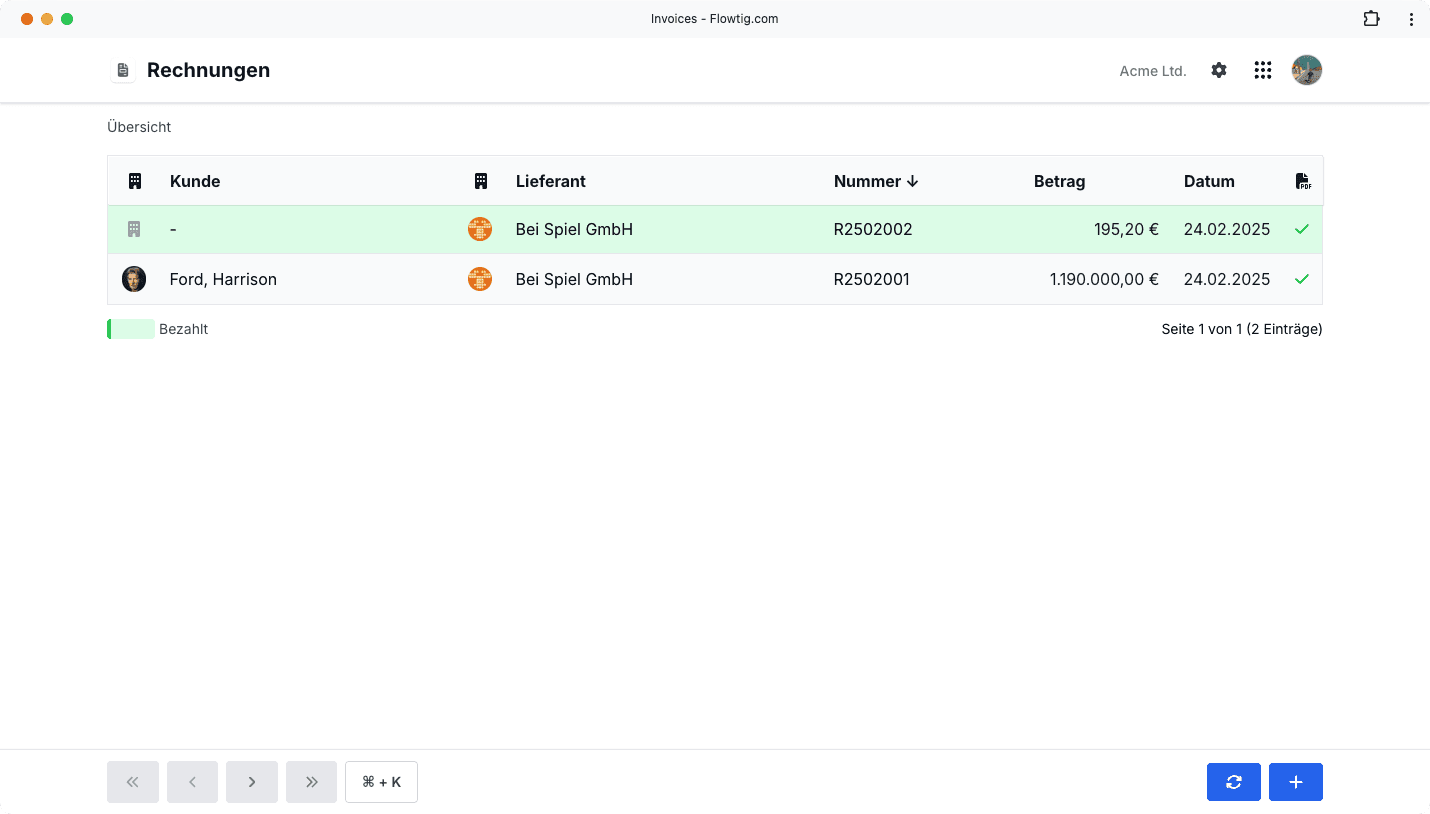Click customer name Ford, Harrison

[223, 279]
